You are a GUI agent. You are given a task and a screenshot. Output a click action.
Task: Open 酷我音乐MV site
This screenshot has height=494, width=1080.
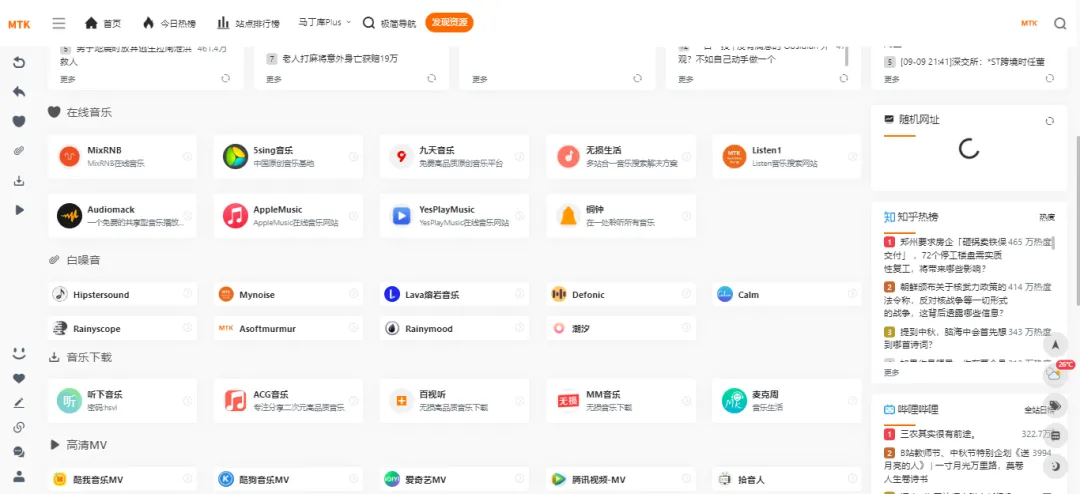coord(122,479)
